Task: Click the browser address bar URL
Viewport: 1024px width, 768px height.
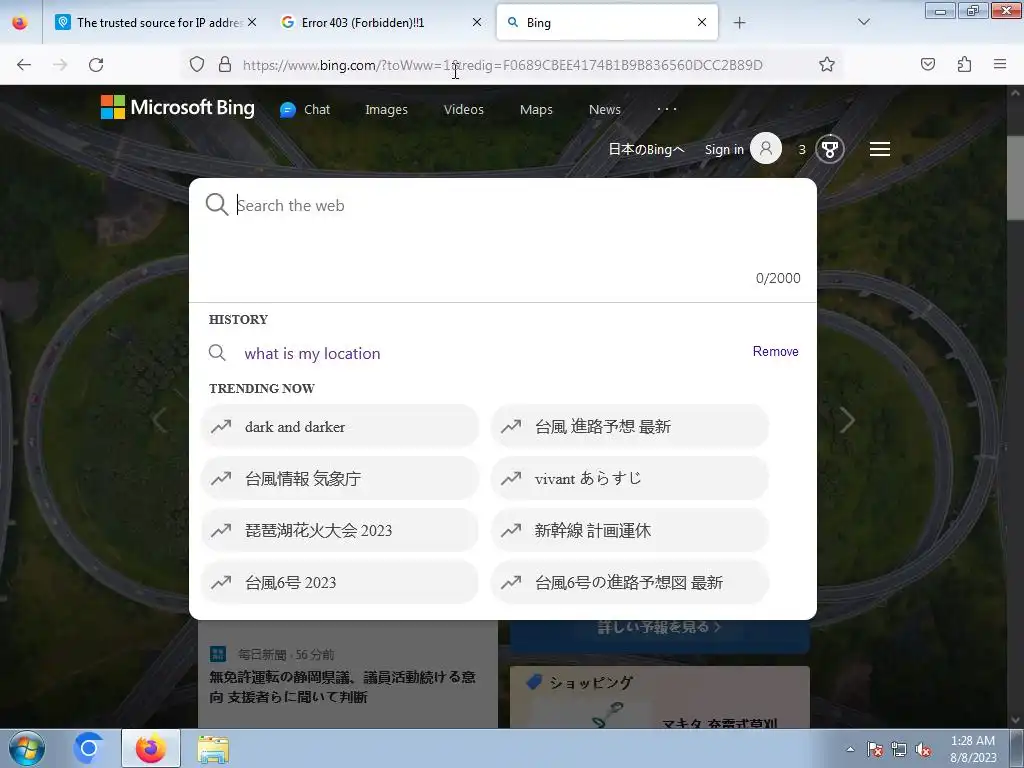Action: 502,65
